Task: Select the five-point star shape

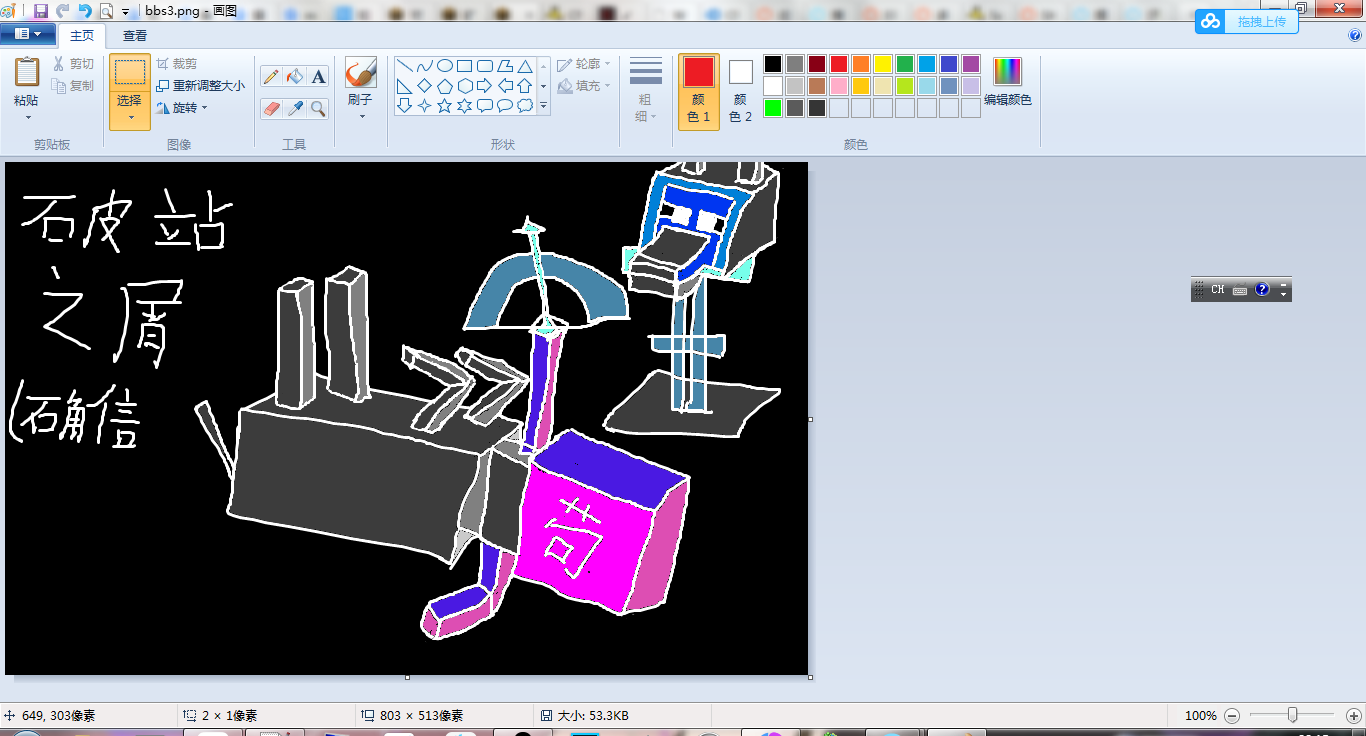Action: point(444,105)
